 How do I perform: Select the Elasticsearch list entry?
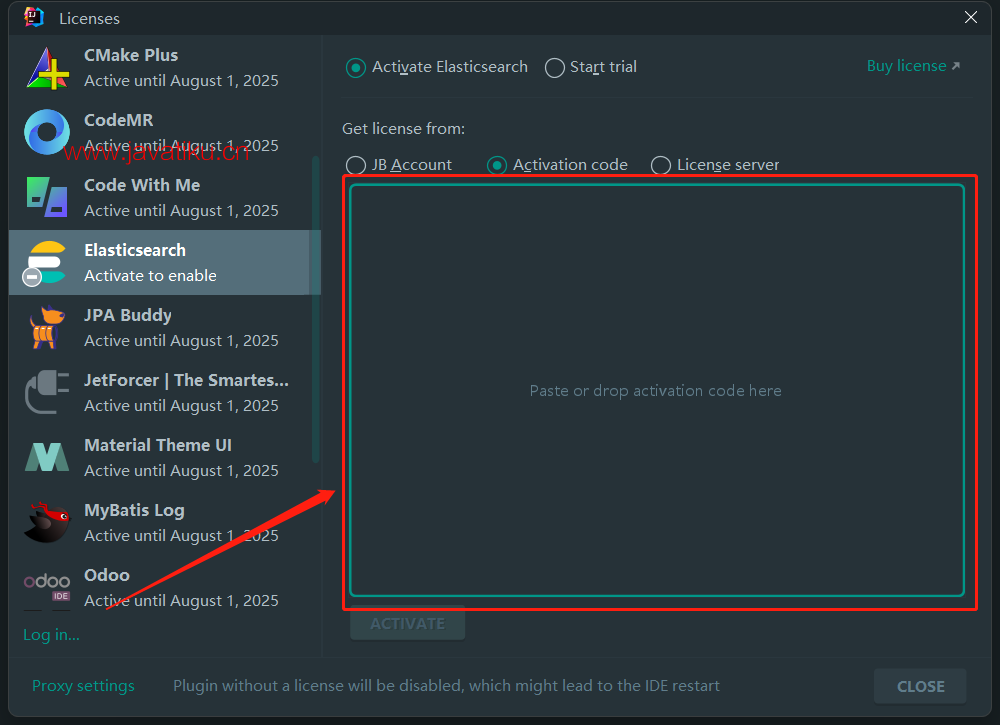165,263
